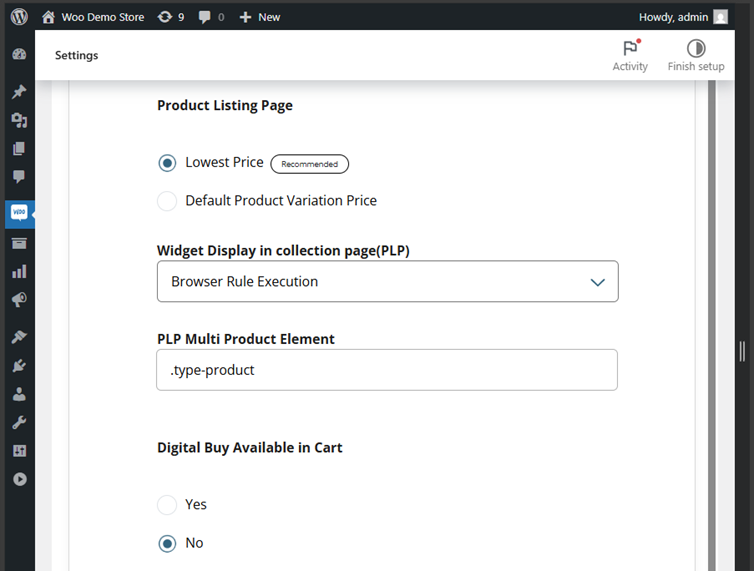Image resolution: width=754 pixels, height=571 pixels.
Task: Select Default Product Variation Price option
Action: pos(167,201)
